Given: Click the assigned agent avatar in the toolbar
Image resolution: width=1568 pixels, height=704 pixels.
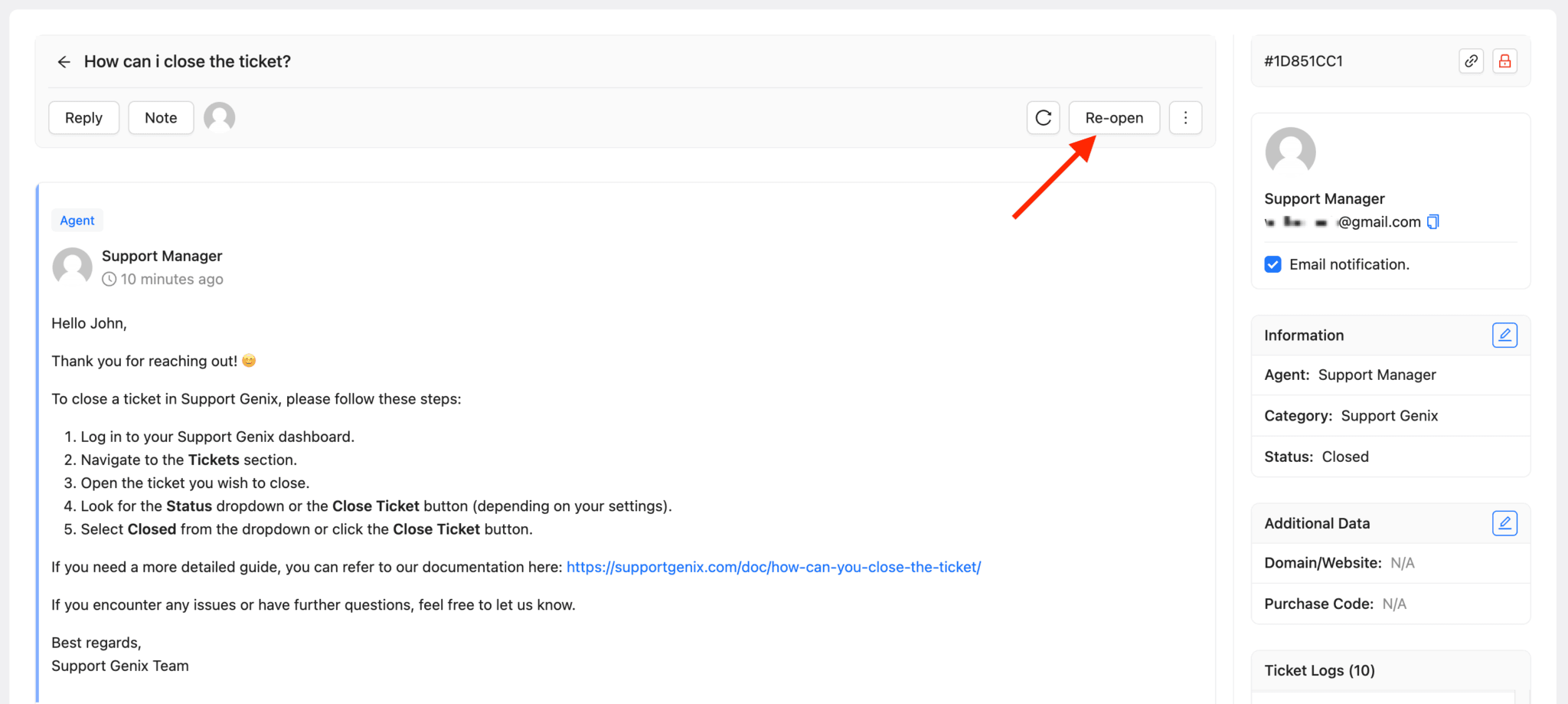Looking at the screenshot, I should 219,116.
